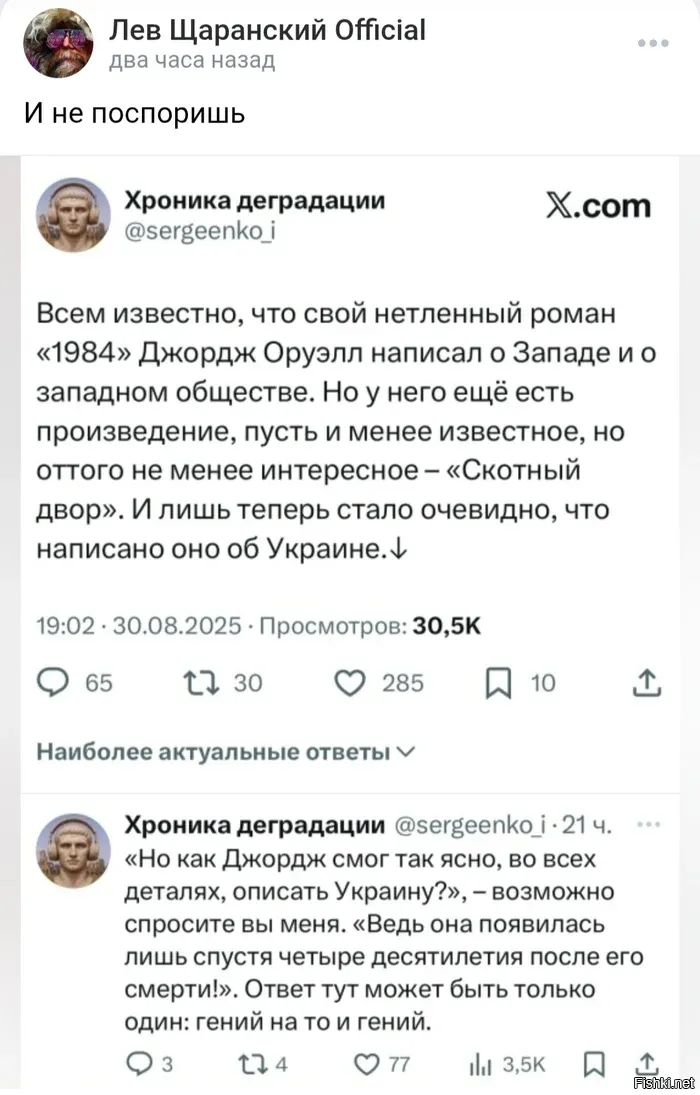The height and width of the screenshot is (1095, 700).
Task: Open the @sergeenko_i handle in main tweet
Action: [199, 230]
